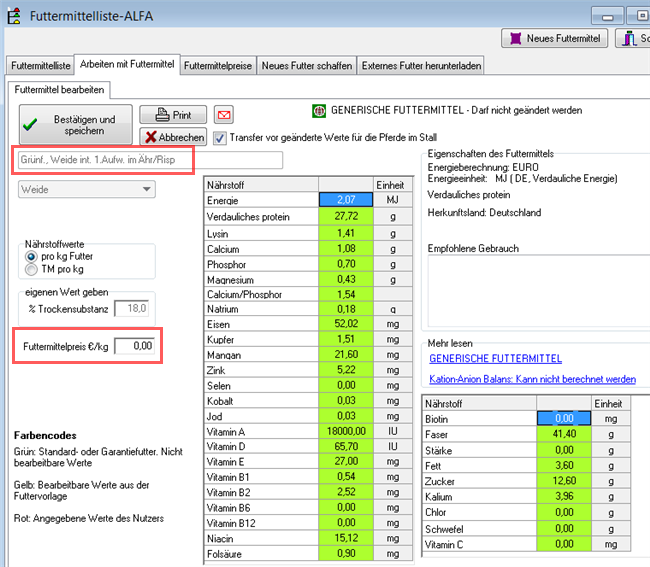Select pro kg Futter radio button
The image size is (650, 567).
31,257
